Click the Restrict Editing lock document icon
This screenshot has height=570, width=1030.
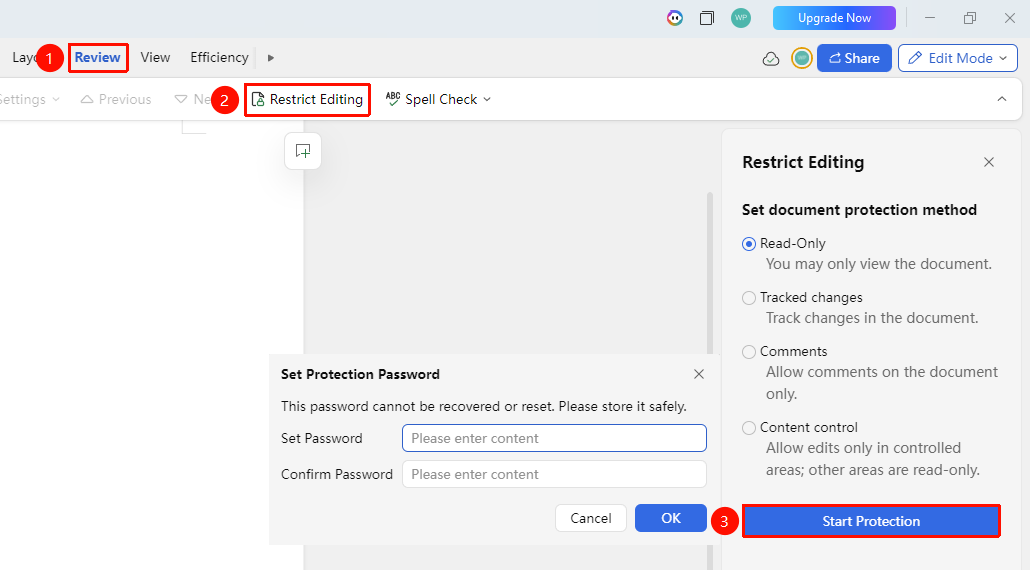coord(258,99)
